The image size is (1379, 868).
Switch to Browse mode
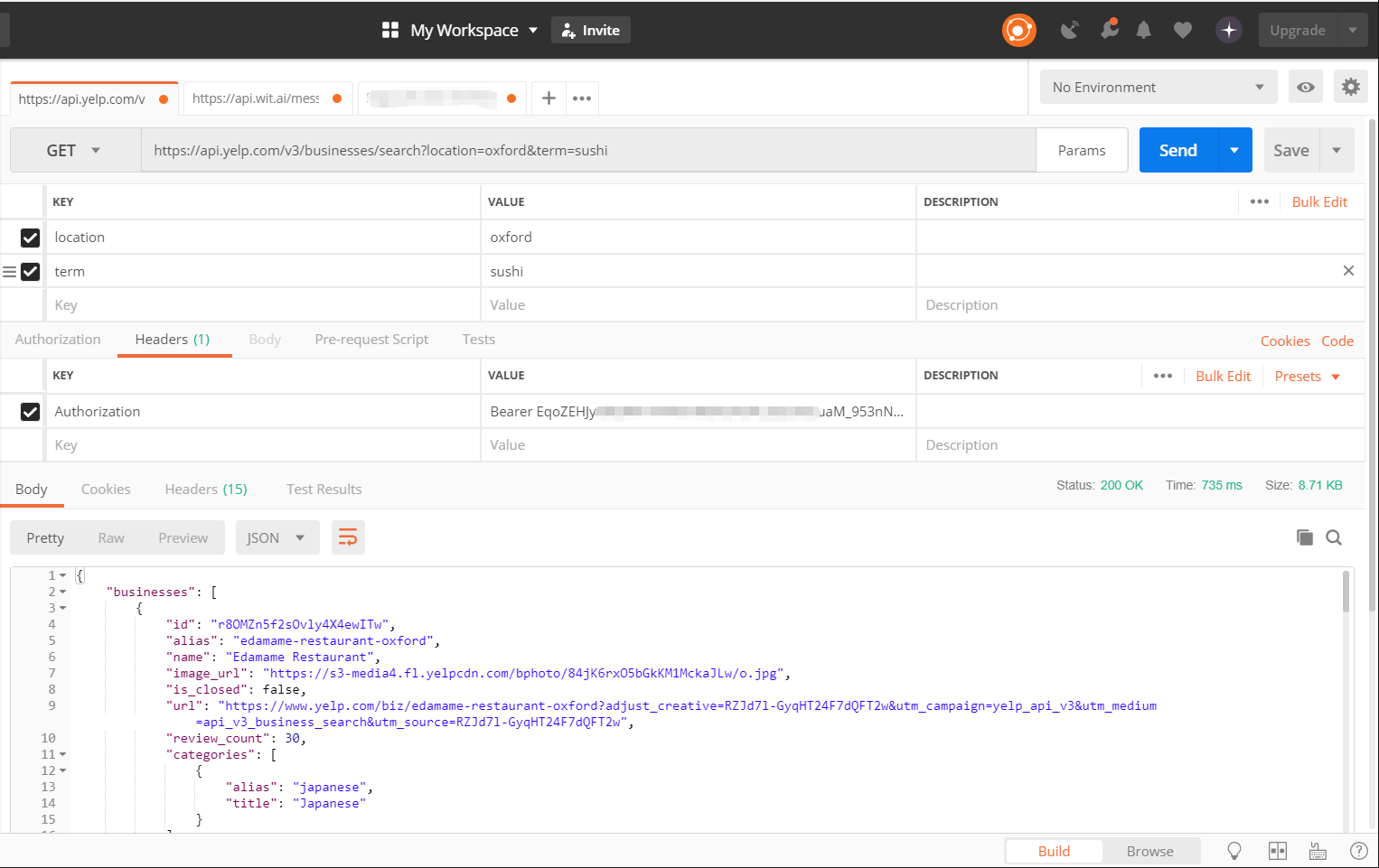[x=1149, y=851]
